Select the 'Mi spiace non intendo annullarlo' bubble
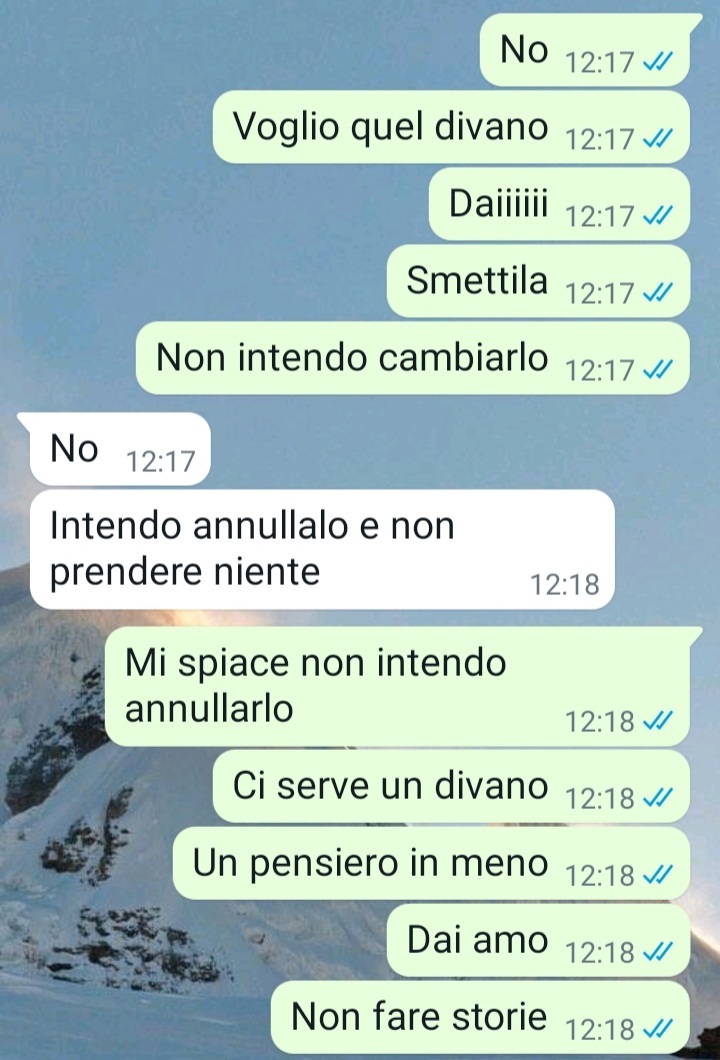This screenshot has height=1060, width=720. pos(398,686)
